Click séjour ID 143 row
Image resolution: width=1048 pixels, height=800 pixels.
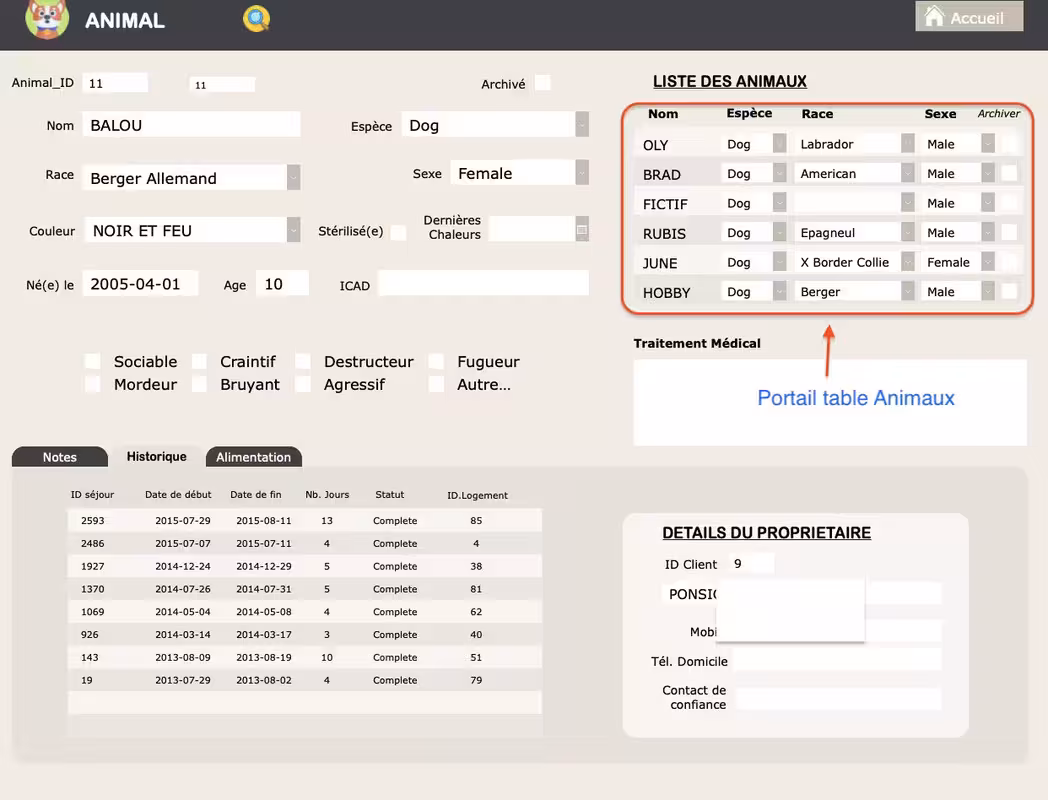click(304, 656)
